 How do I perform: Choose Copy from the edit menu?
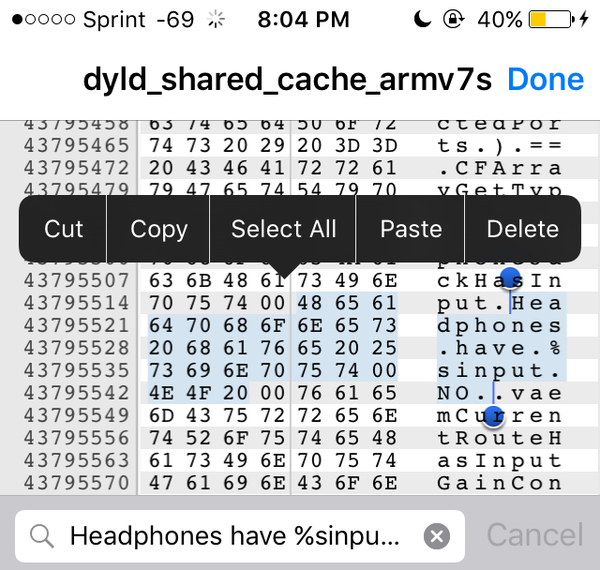(158, 229)
